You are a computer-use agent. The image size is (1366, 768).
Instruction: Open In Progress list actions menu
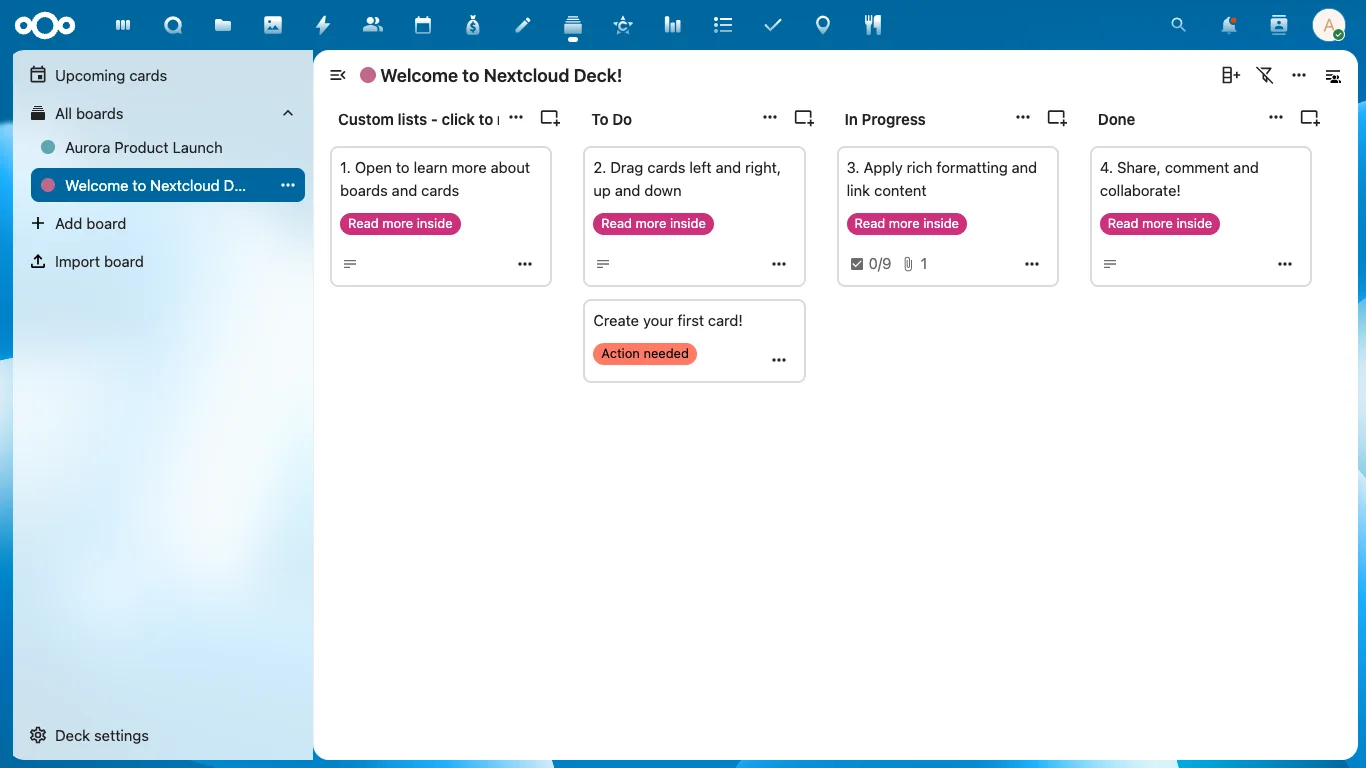1023,117
